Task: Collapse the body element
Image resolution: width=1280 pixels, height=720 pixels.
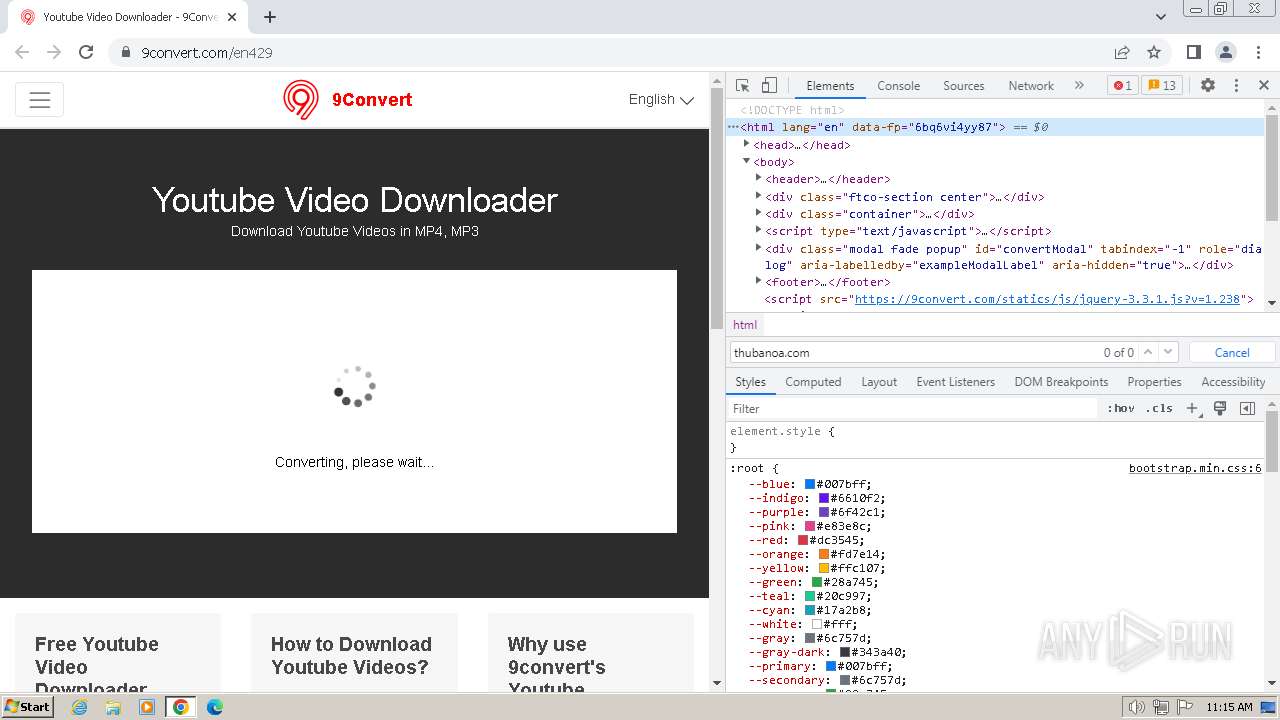Action: [x=746, y=161]
